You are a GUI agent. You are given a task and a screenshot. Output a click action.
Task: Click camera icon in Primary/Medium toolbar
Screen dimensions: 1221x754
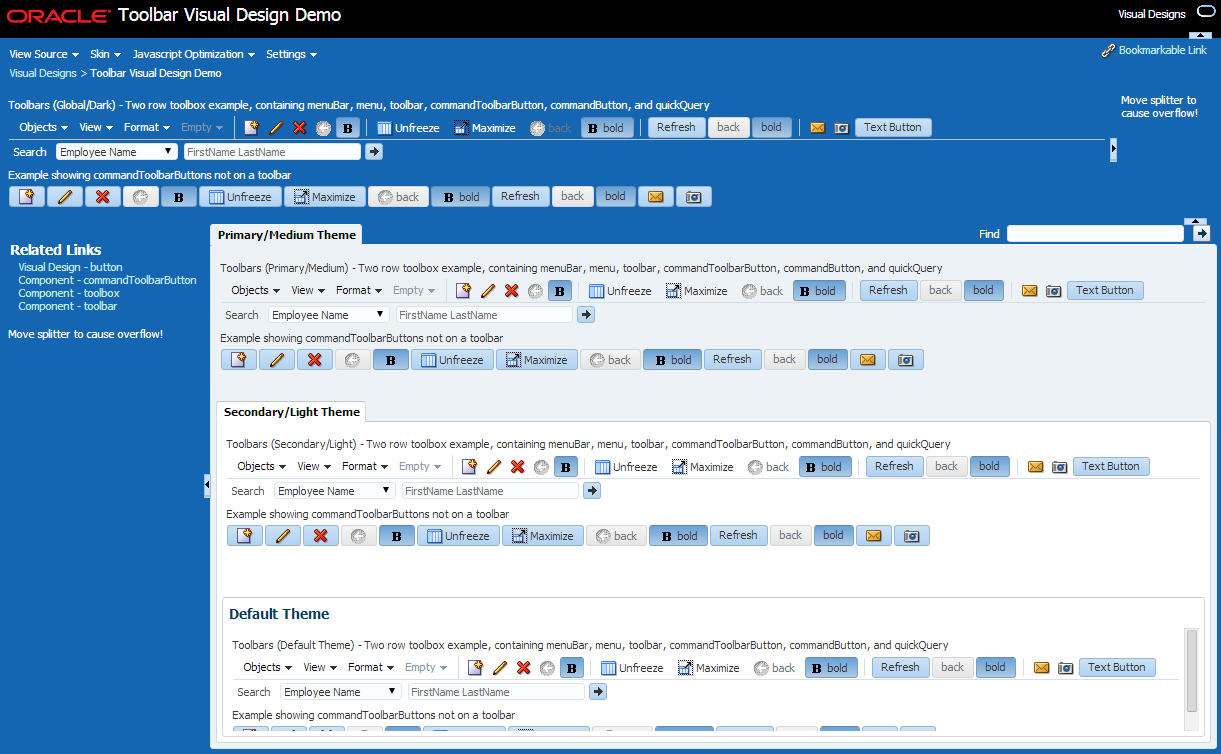pyautogui.click(x=1053, y=291)
